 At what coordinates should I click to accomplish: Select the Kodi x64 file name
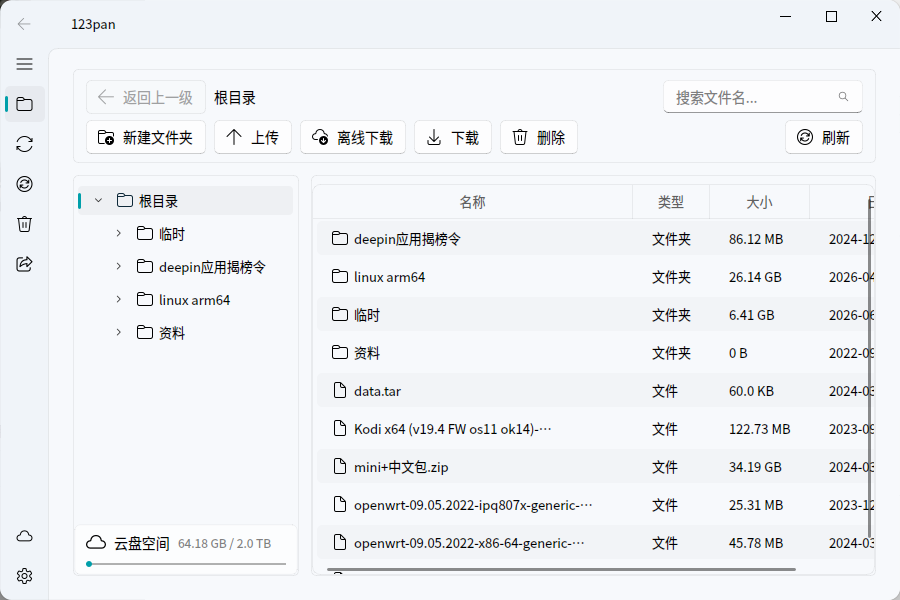click(x=453, y=429)
